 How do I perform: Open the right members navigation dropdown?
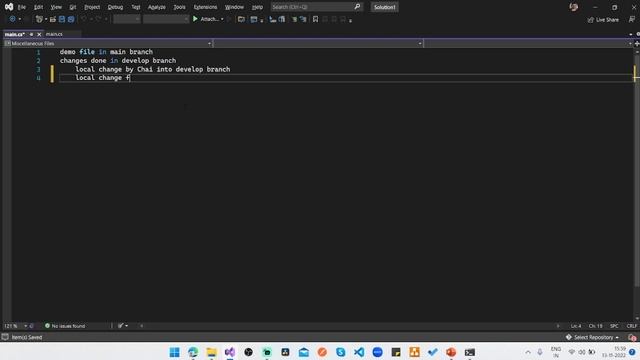(529, 43)
